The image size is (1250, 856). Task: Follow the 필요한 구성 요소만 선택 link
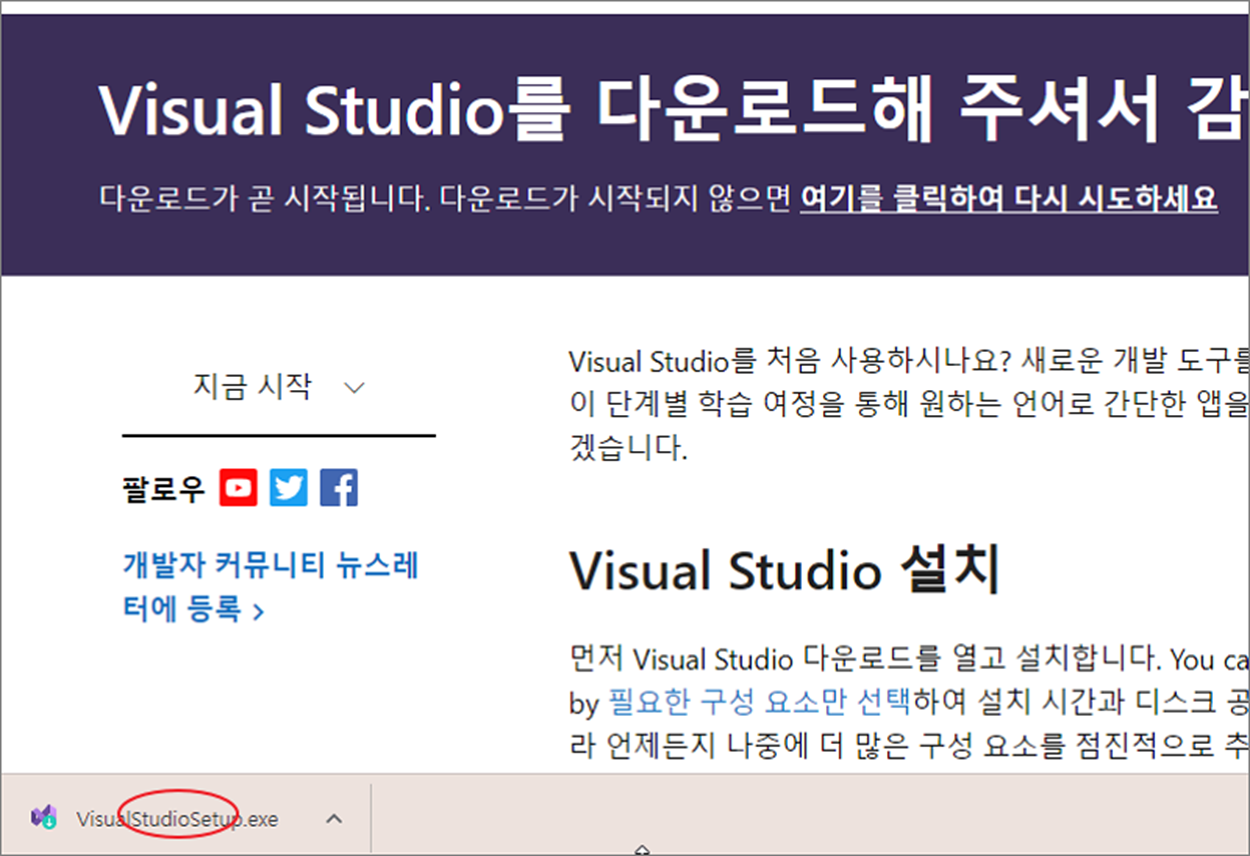tap(758, 703)
